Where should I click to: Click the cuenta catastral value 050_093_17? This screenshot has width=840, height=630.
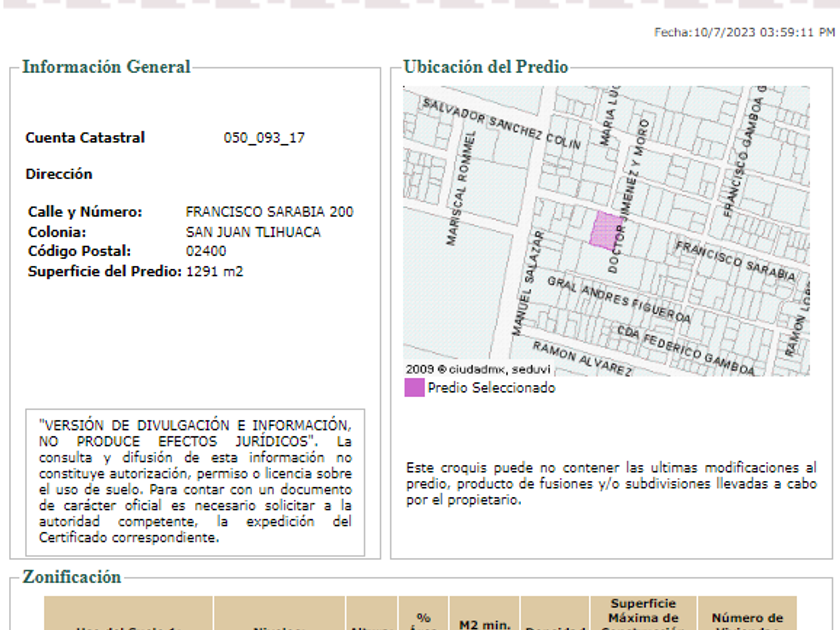pos(264,138)
